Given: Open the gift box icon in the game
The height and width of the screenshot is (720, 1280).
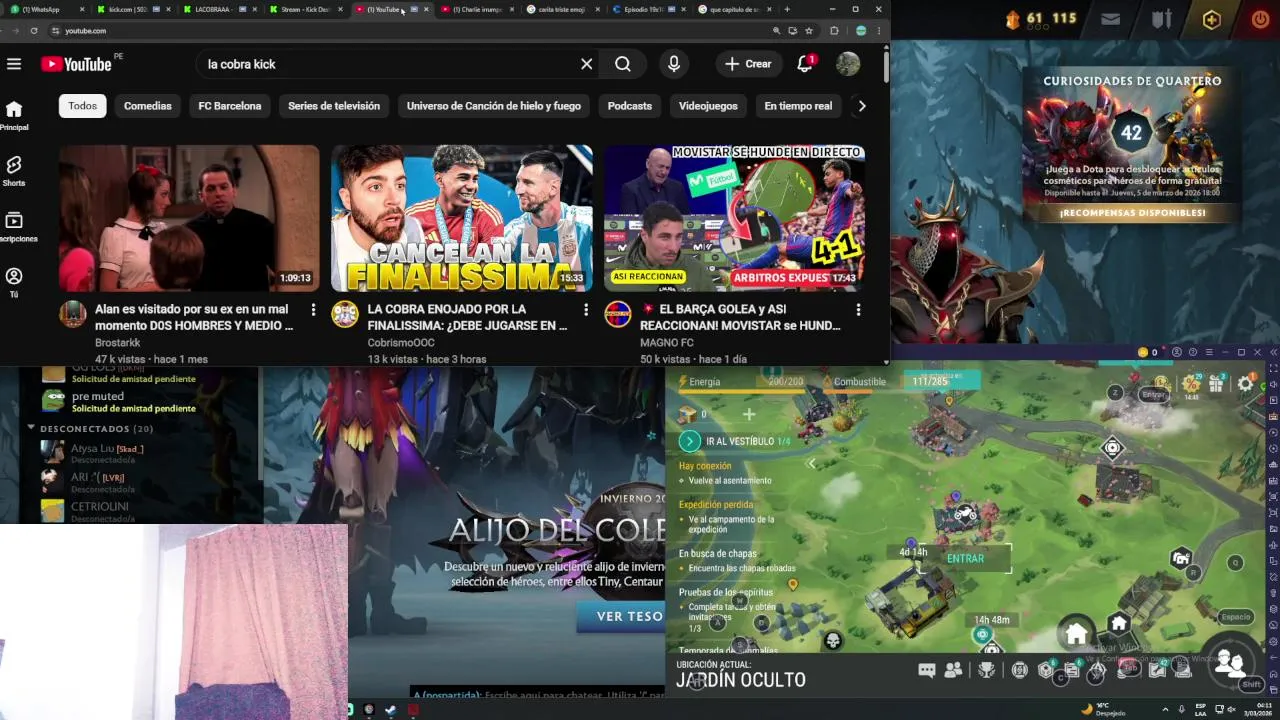Looking at the screenshot, I should 1216,384.
